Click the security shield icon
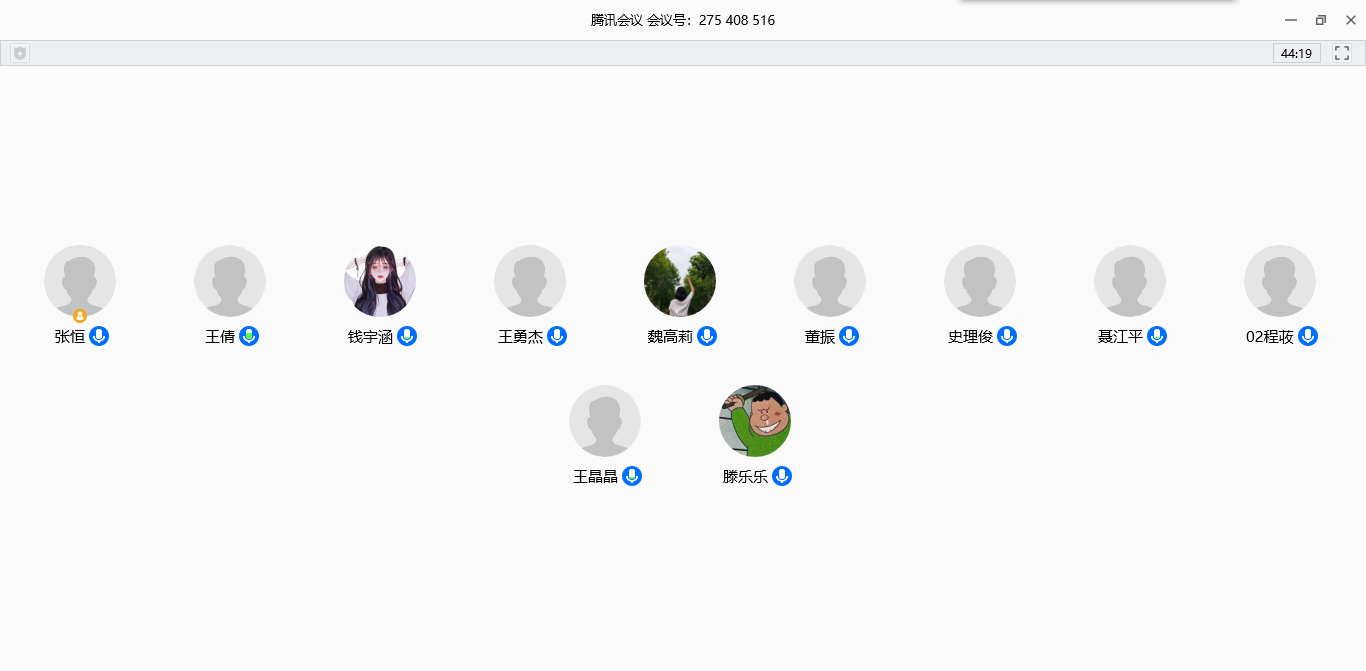Image resolution: width=1366 pixels, height=671 pixels. pyautogui.click(x=20, y=53)
